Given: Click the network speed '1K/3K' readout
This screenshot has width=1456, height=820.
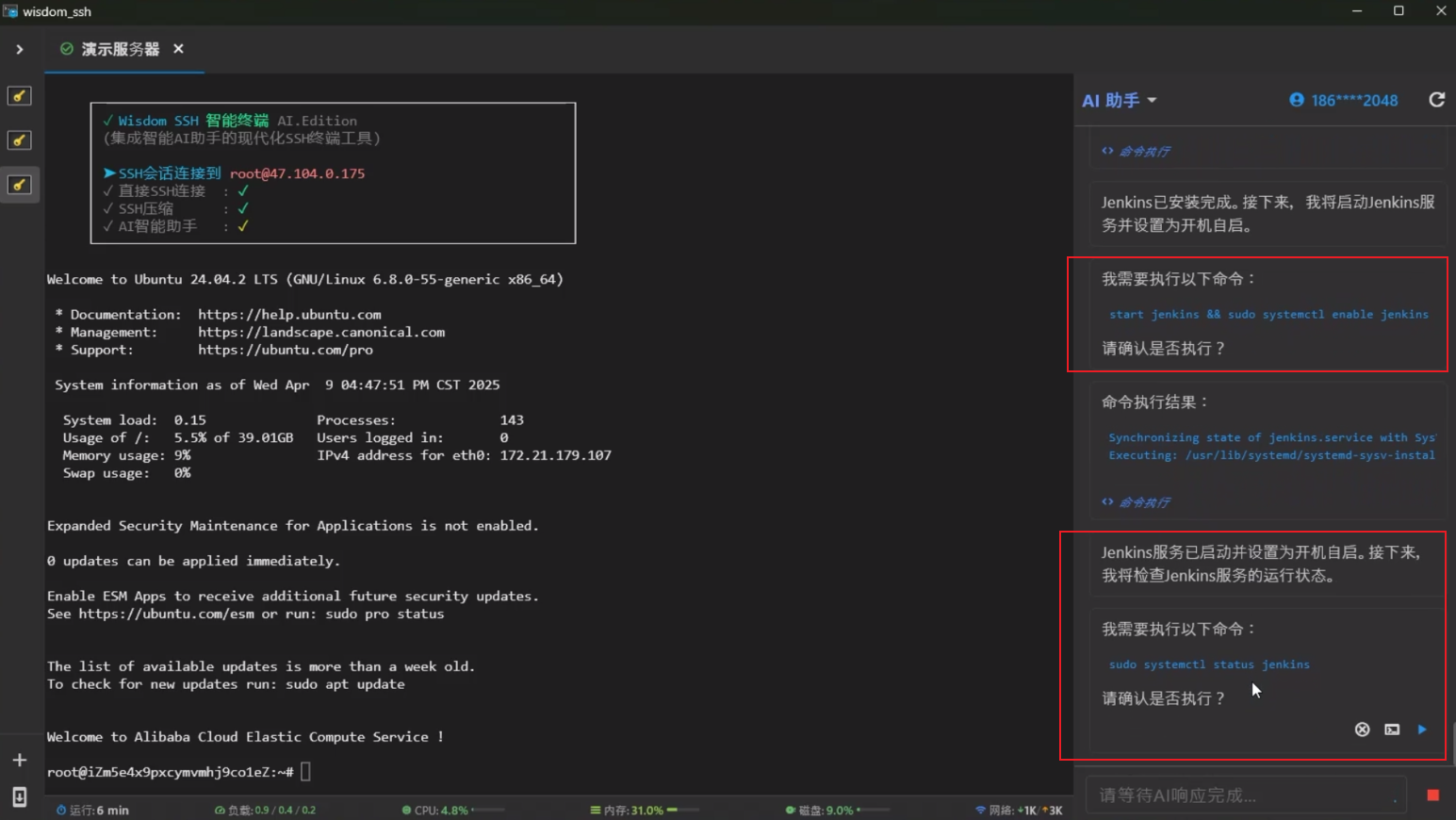Looking at the screenshot, I should pyautogui.click(x=1040, y=811).
